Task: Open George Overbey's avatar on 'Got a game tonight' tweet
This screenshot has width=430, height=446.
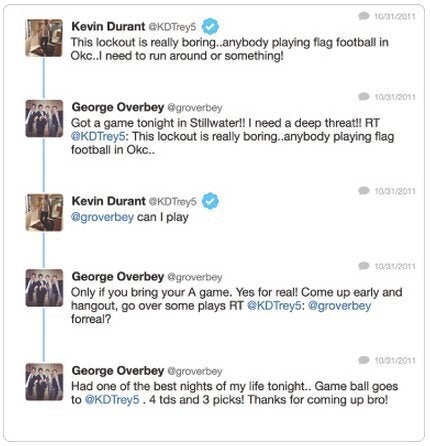Action: [44, 118]
